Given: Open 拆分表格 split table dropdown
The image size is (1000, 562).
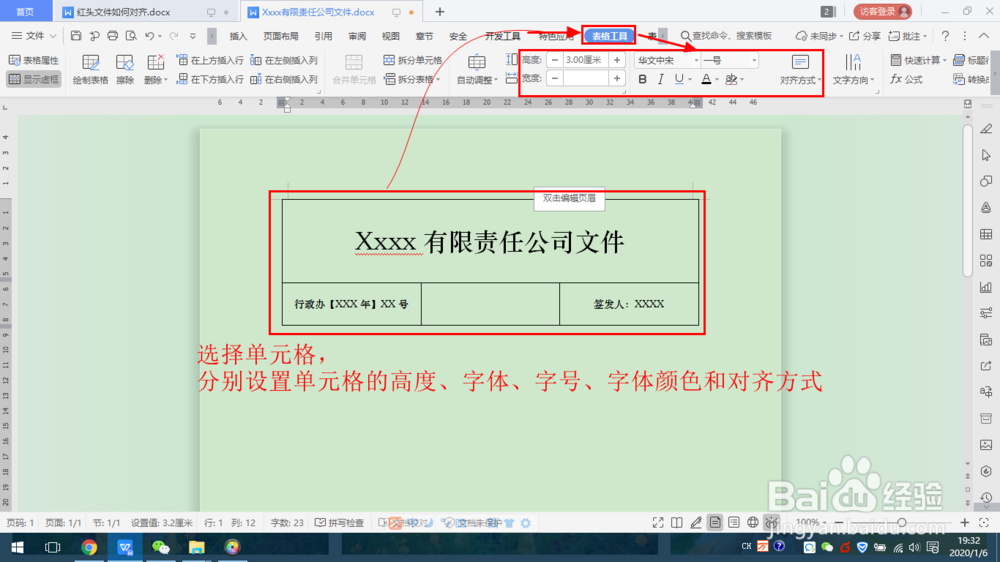Looking at the screenshot, I should (413, 79).
